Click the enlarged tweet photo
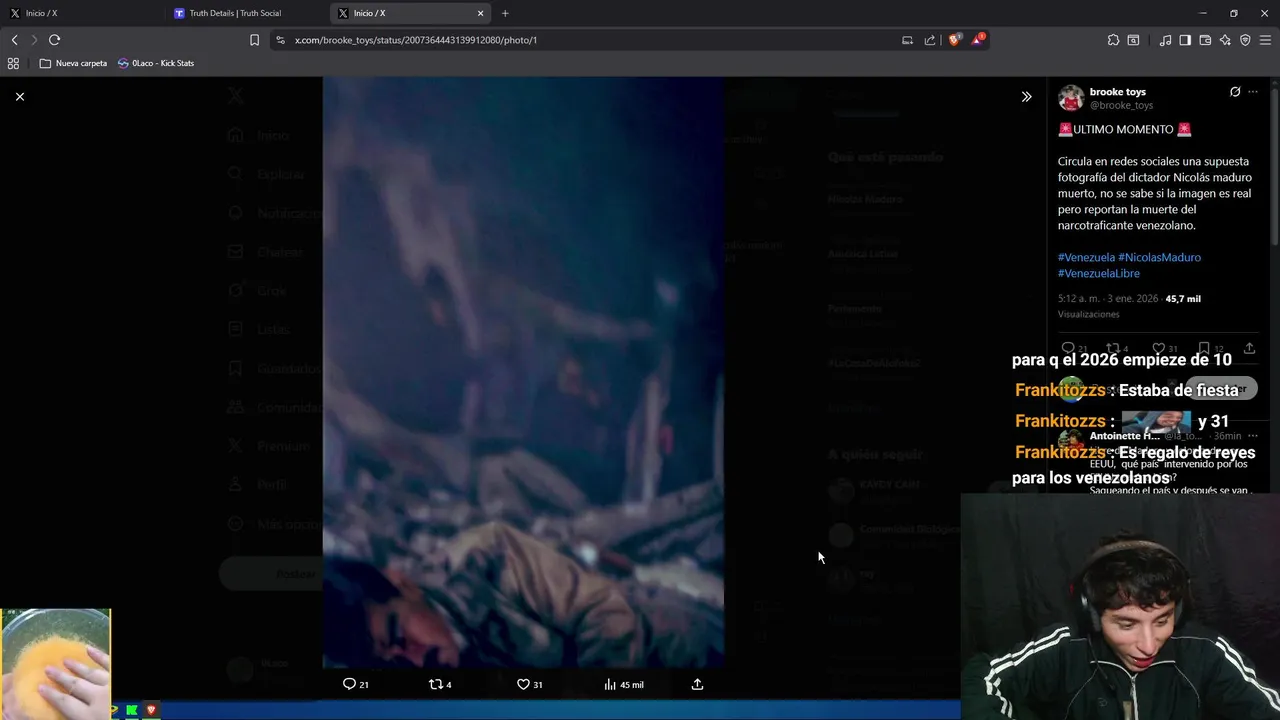Screen dimensions: 1280x720 click(x=523, y=372)
